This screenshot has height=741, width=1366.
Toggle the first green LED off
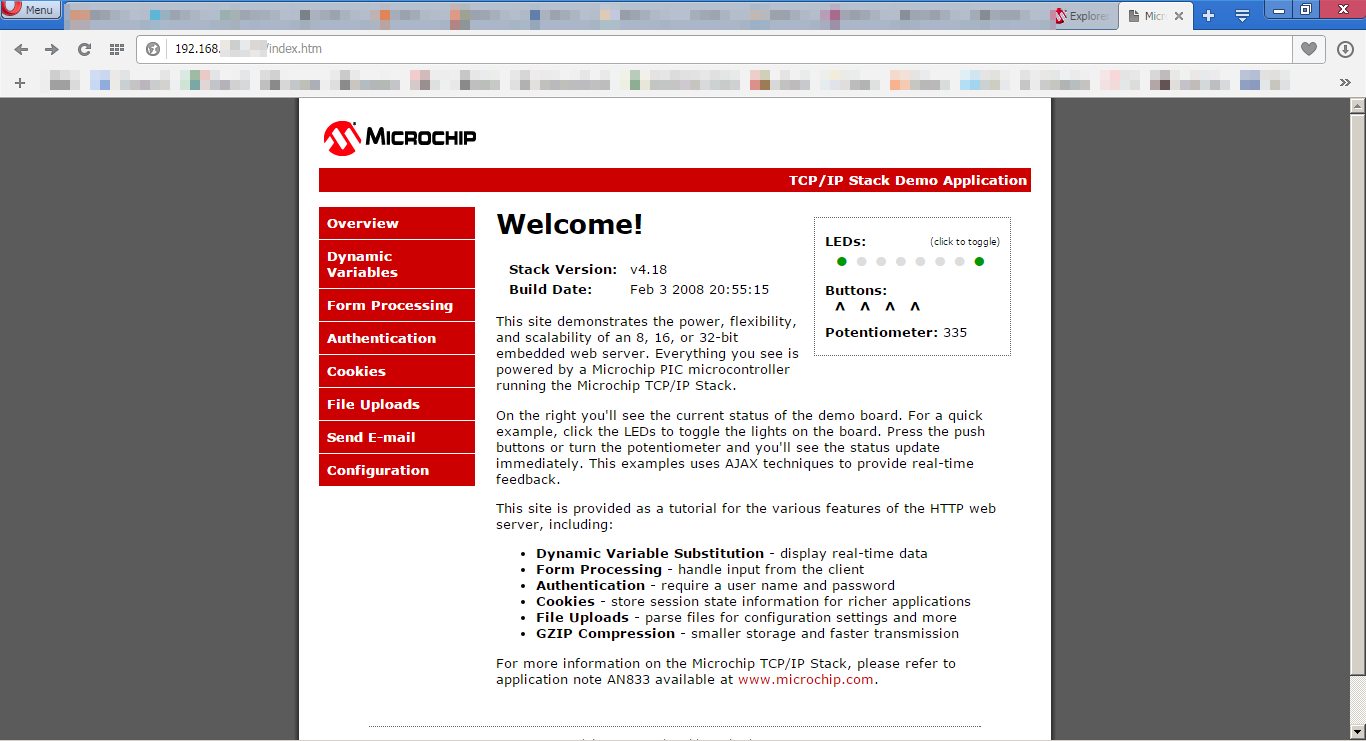coord(842,262)
